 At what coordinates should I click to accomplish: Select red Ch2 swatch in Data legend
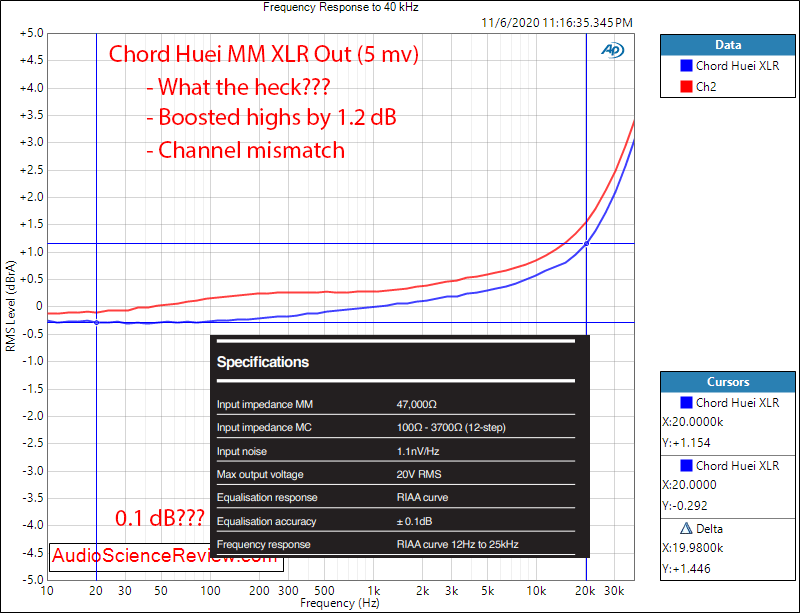click(x=686, y=87)
